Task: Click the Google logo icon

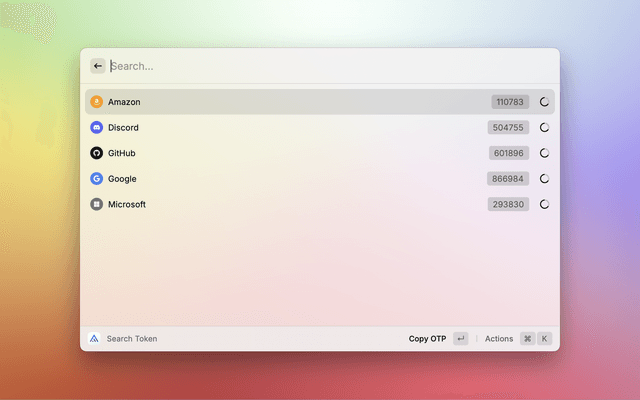Action: [97, 179]
